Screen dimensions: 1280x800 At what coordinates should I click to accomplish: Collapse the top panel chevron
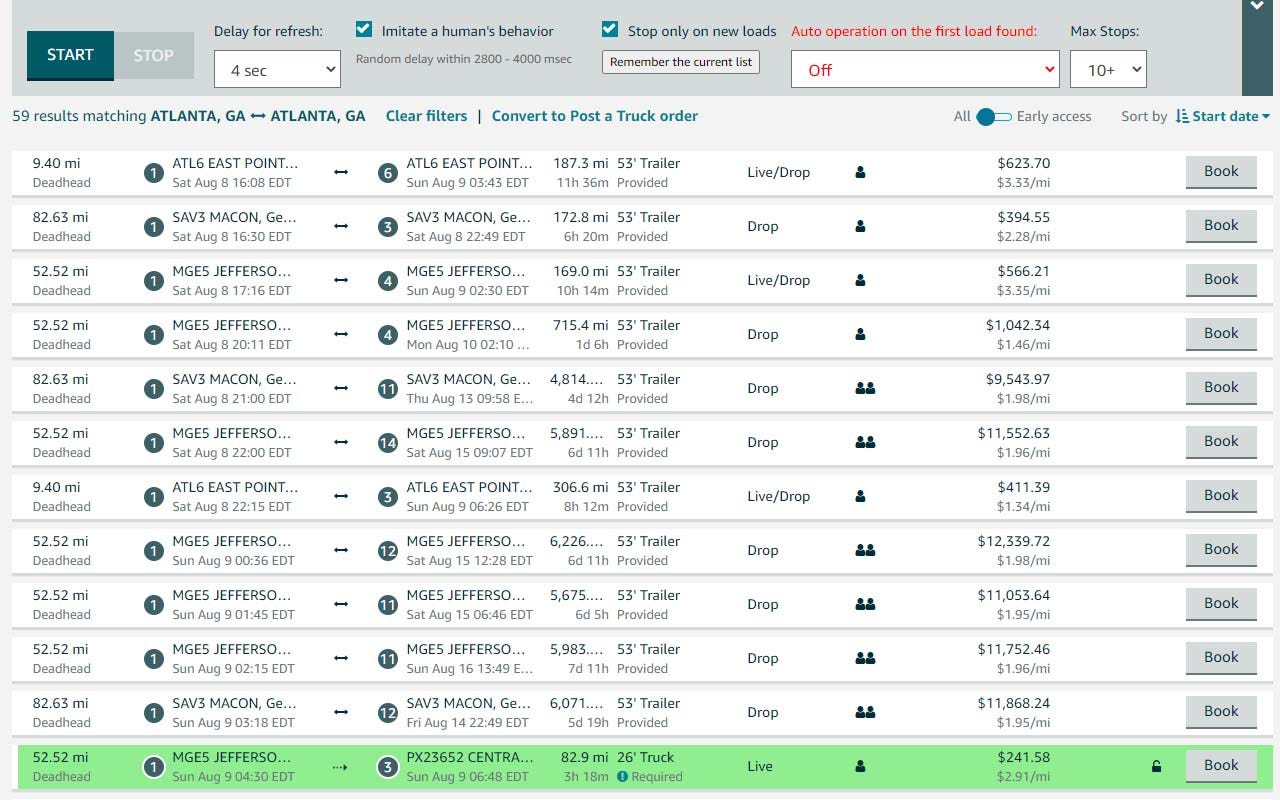click(1257, 6)
